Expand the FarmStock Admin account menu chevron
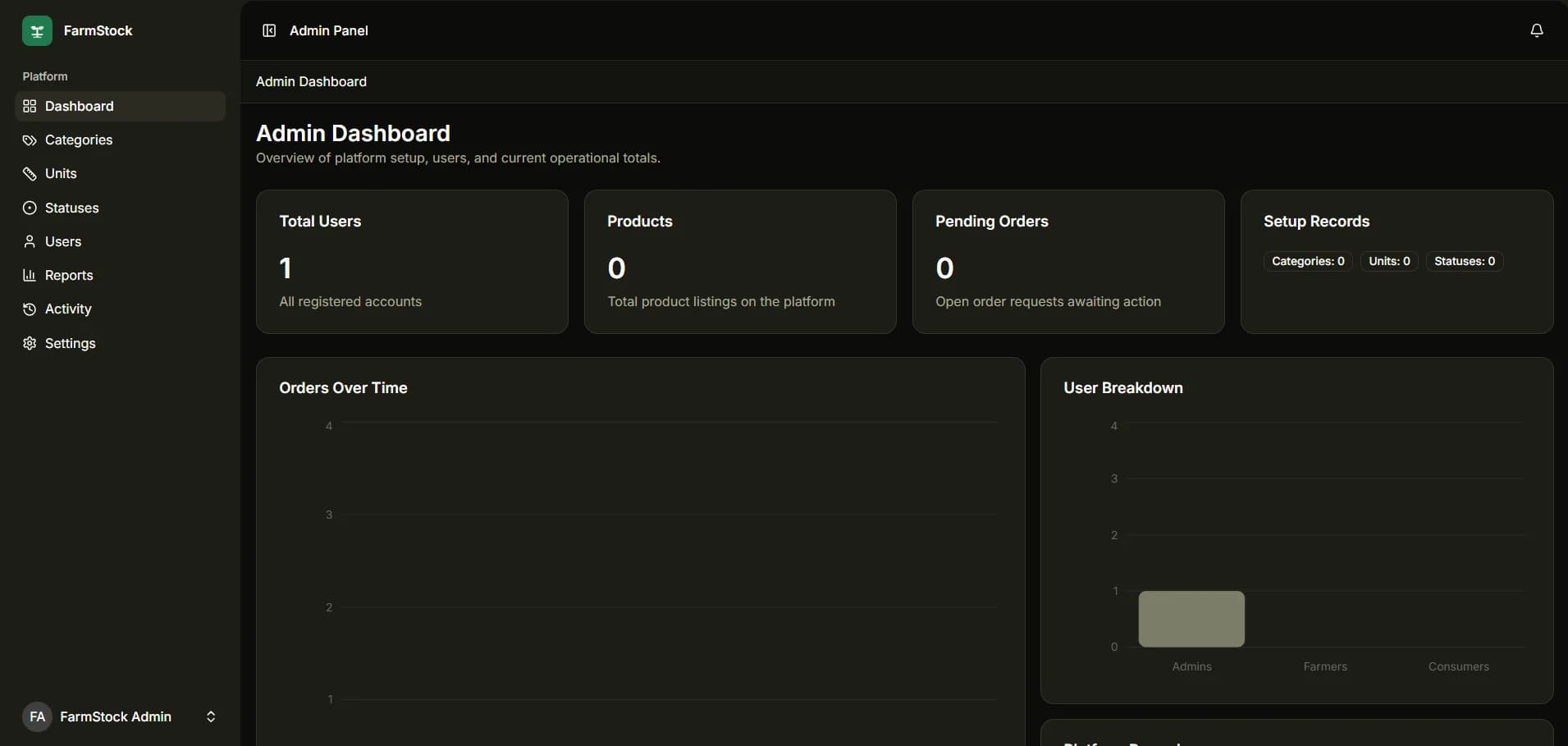The height and width of the screenshot is (746, 1568). pos(211,716)
